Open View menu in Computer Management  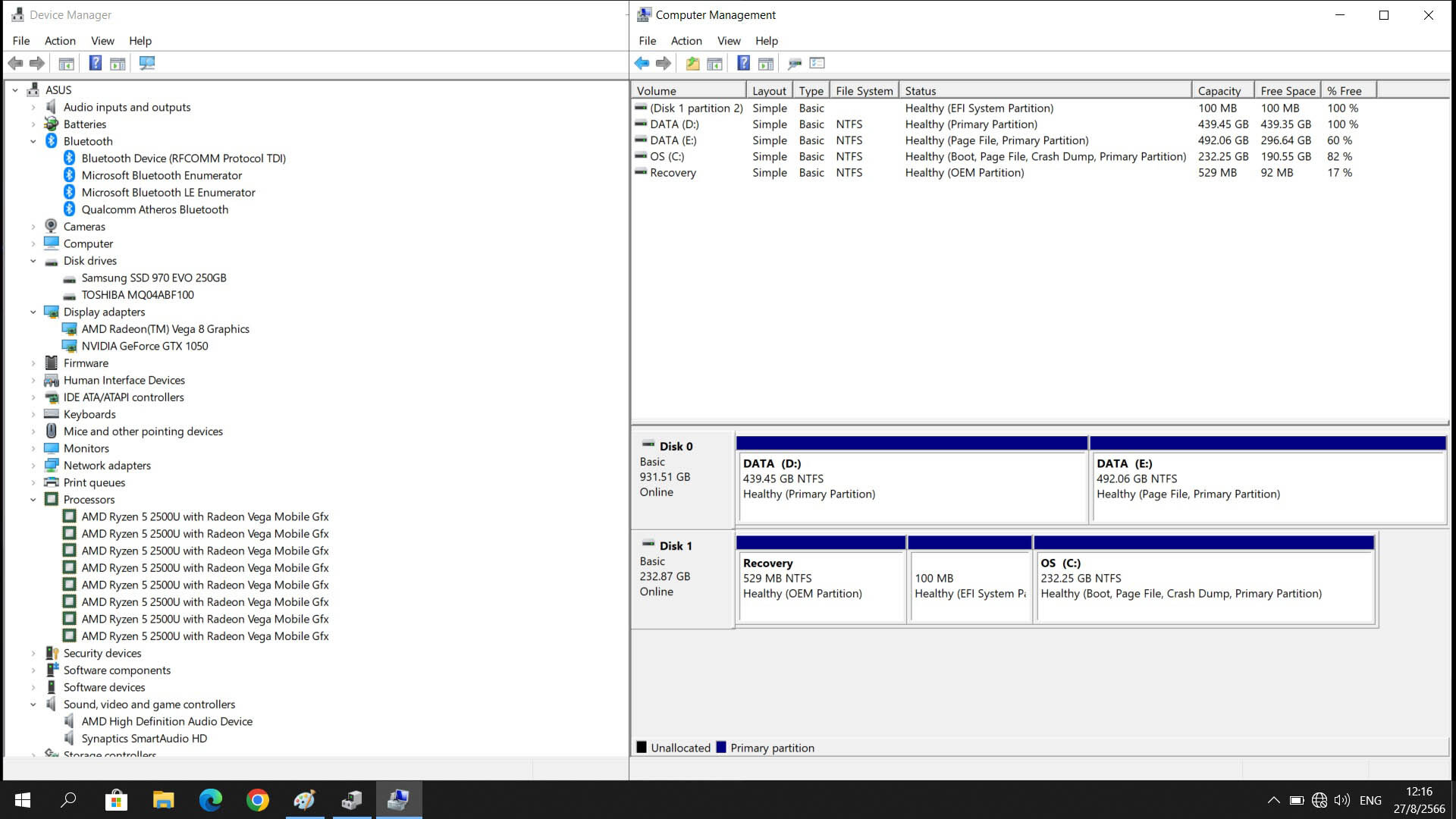click(x=729, y=41)
